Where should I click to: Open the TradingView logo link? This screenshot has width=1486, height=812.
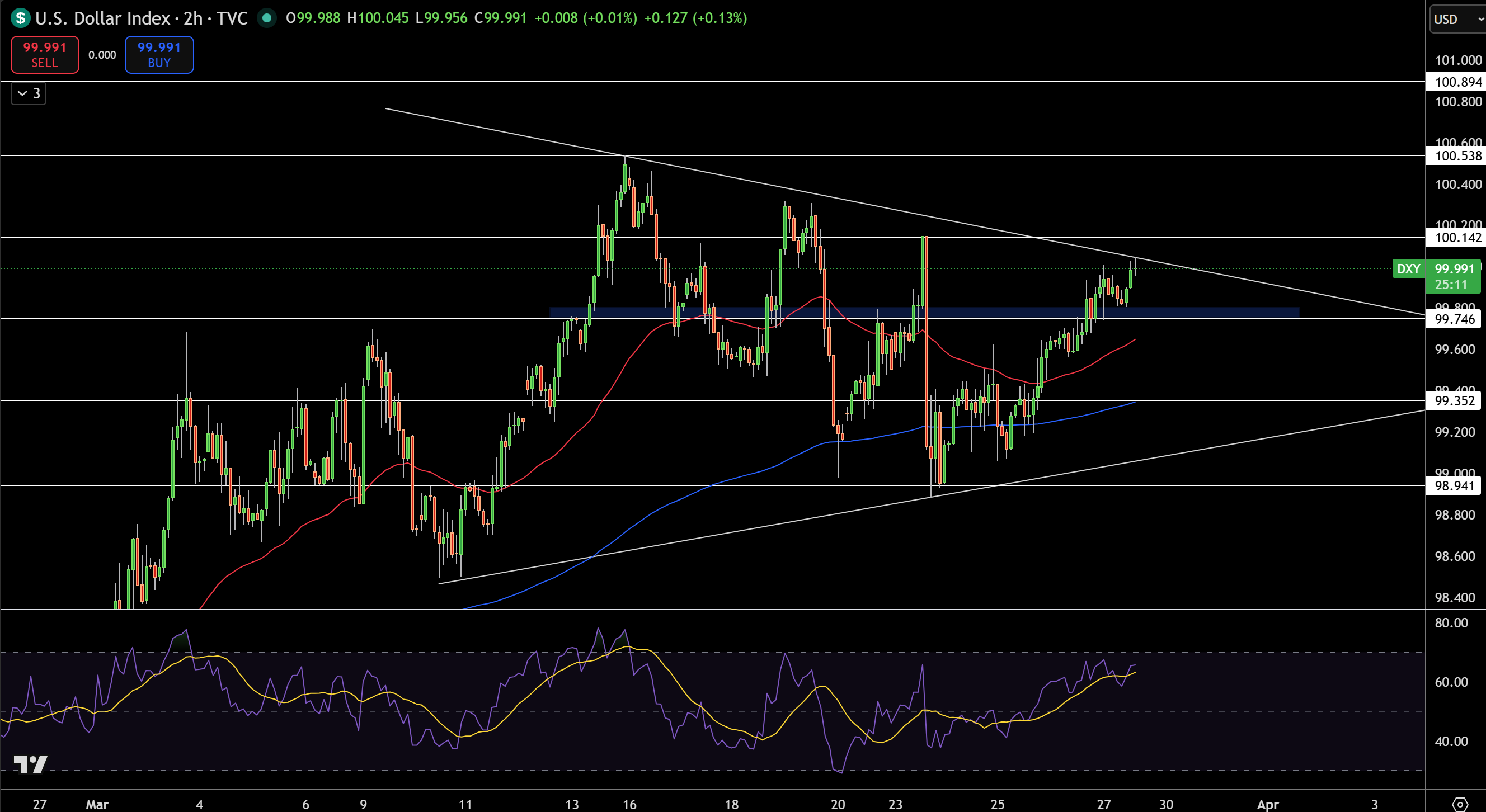[31, 764]
